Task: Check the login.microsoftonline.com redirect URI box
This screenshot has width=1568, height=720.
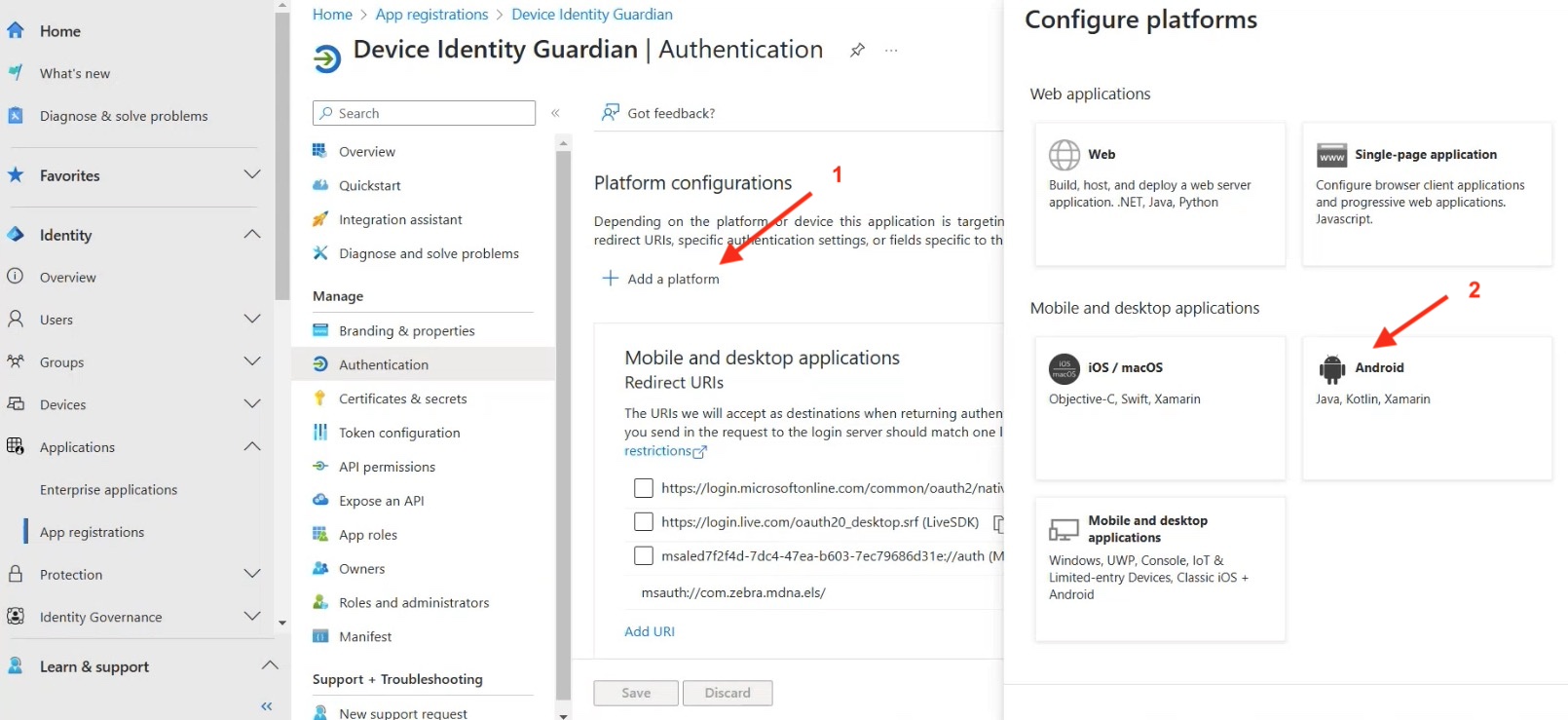Action: (644, 488)
